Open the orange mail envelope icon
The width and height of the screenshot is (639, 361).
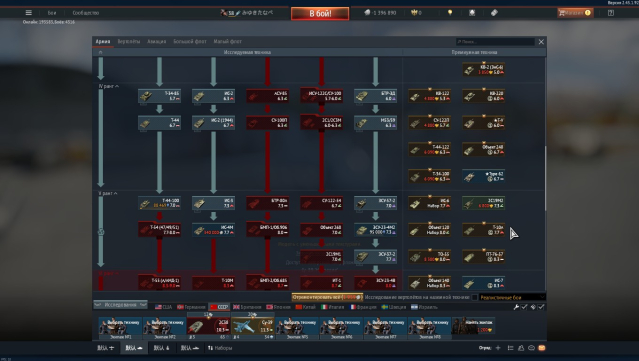click(542, 348)
